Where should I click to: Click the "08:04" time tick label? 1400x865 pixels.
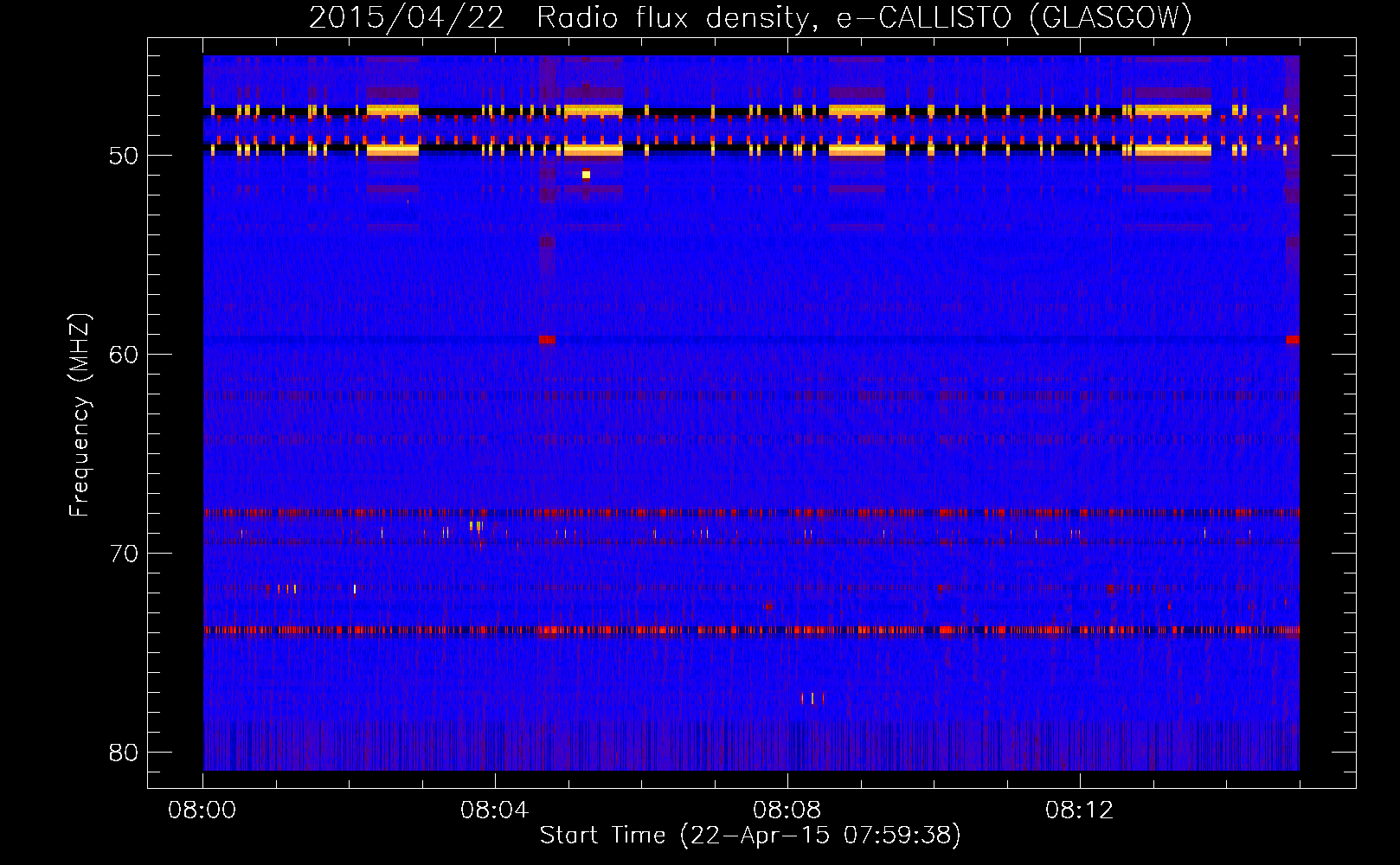tap(495, 811)
